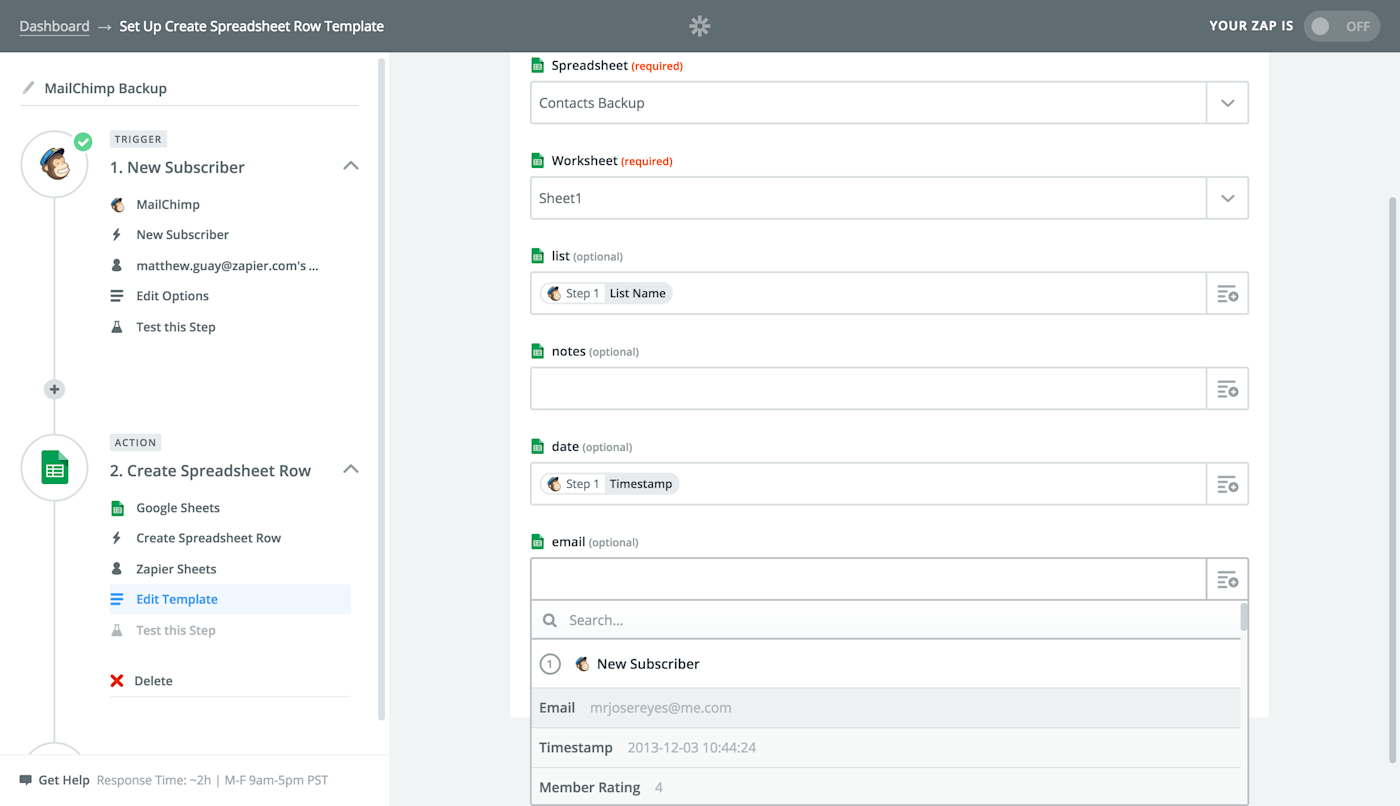Choose Email mrjosereyes@me.com option

(886, 708)
